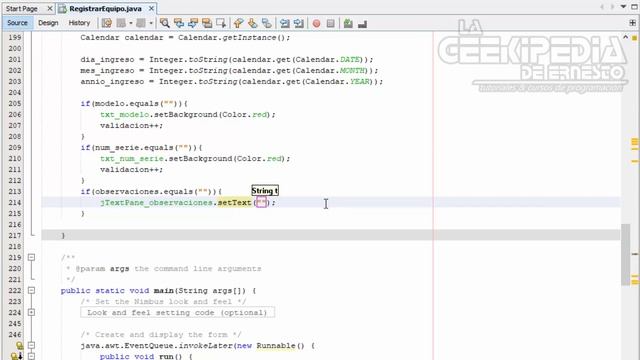This screenshot has width=640, height=360.
Task: Click the Shift Line Left icon
Action: tap(284, 23)
